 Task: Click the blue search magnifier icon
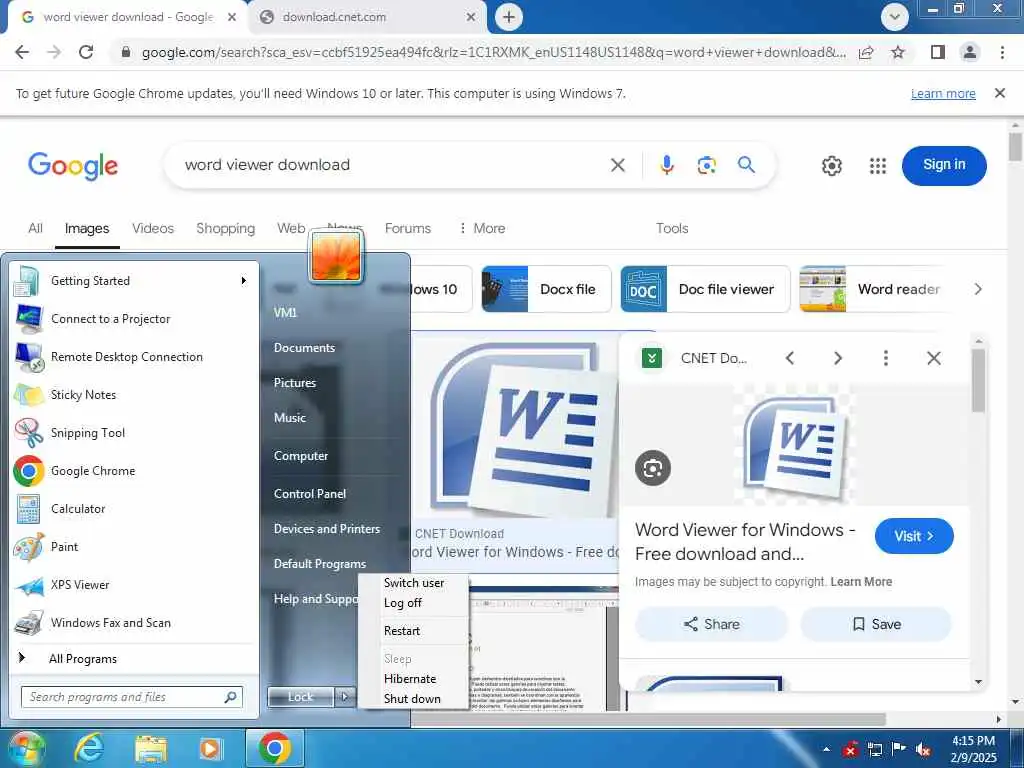[746, 165]
